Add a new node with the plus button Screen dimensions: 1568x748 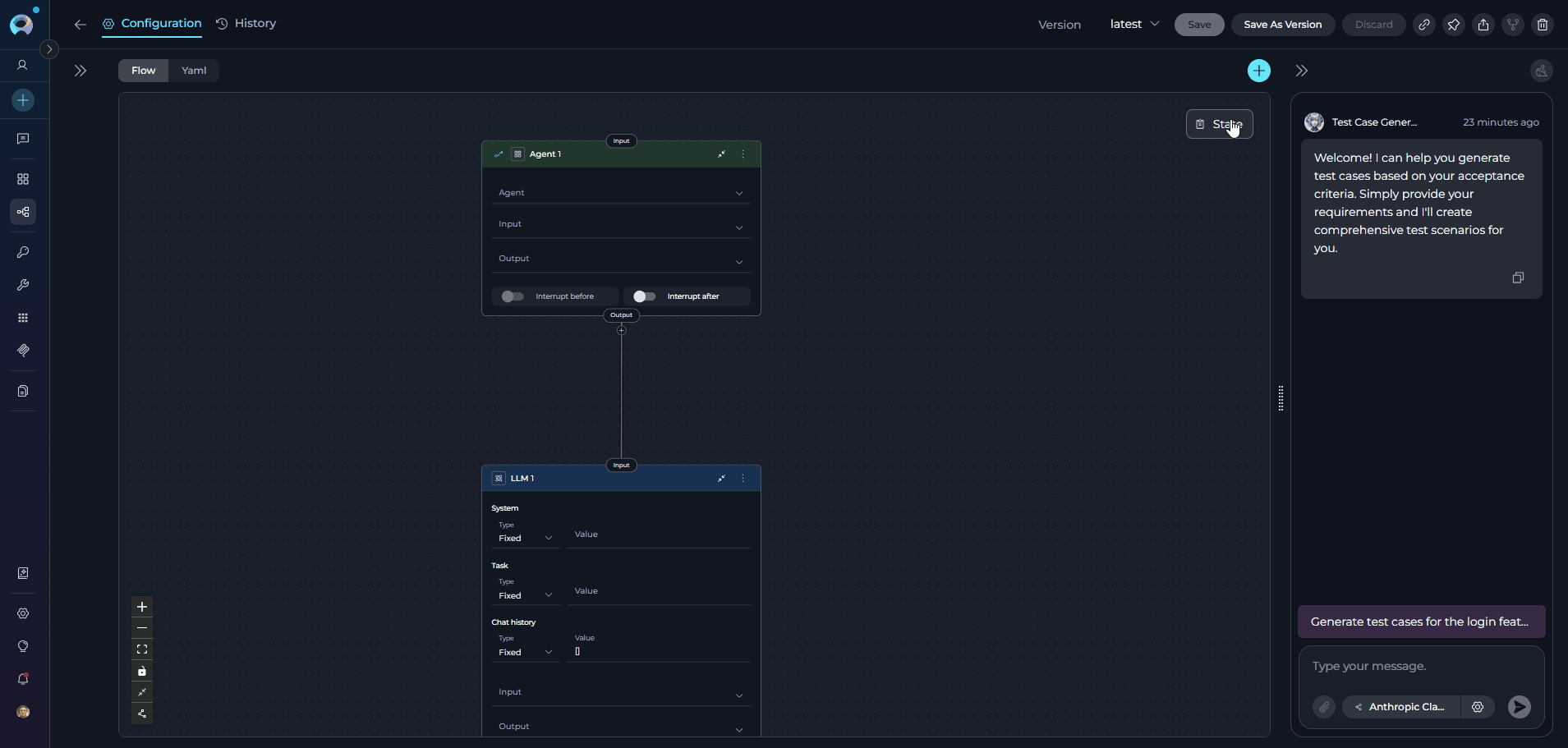point(1258,71)
